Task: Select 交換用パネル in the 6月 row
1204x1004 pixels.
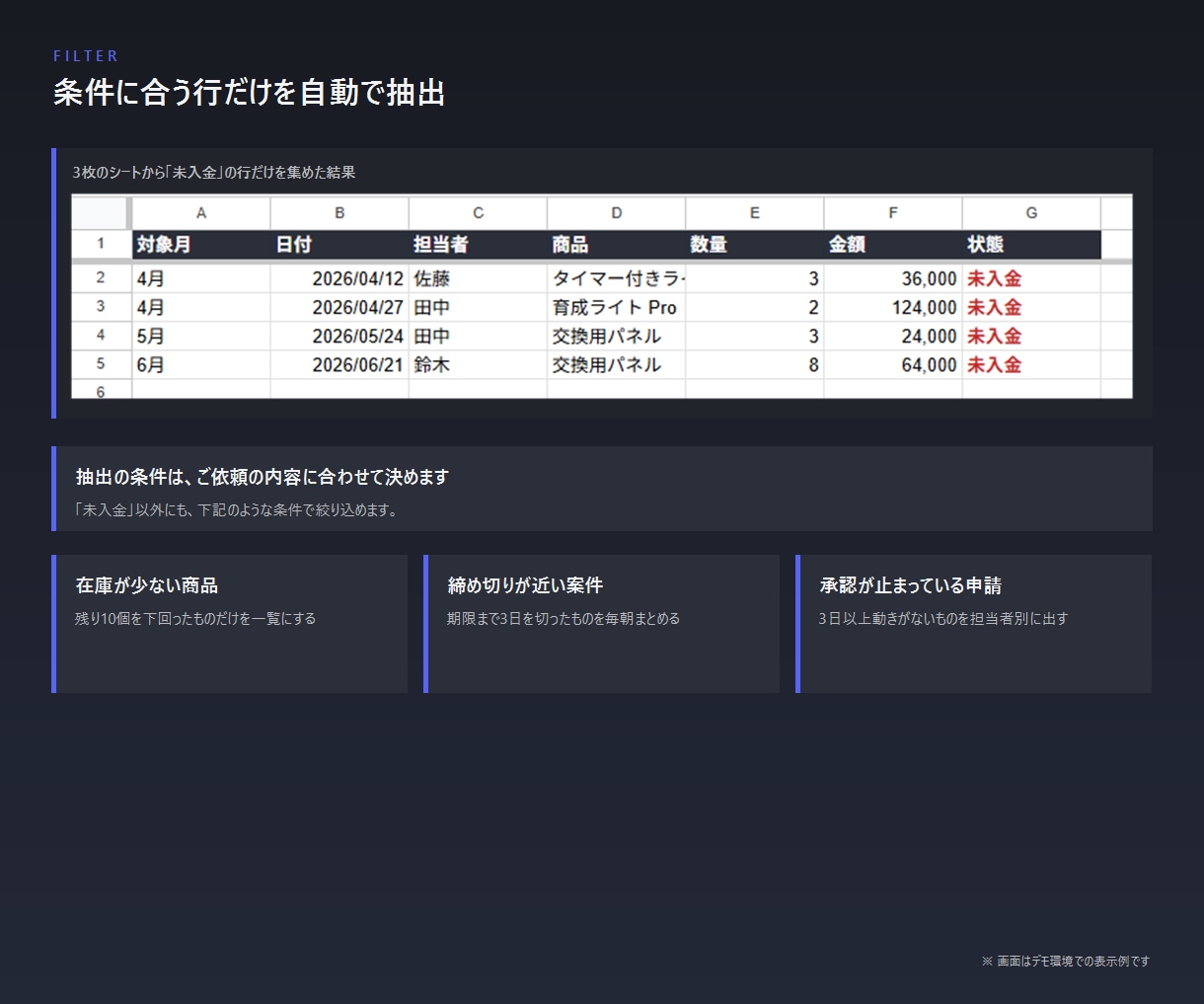Action: 617,364
